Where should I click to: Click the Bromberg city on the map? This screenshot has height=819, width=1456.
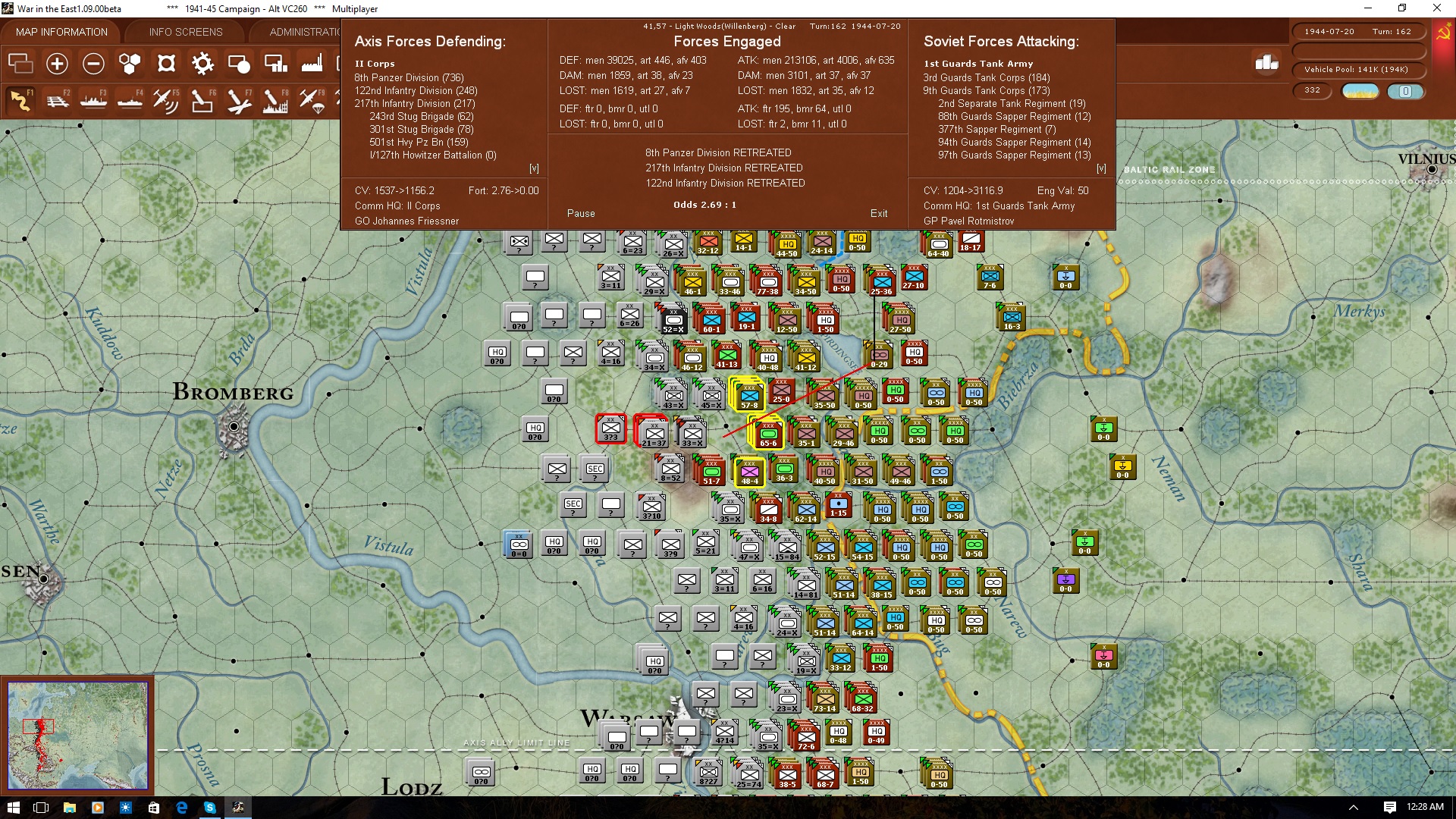[x=234, y=427]
